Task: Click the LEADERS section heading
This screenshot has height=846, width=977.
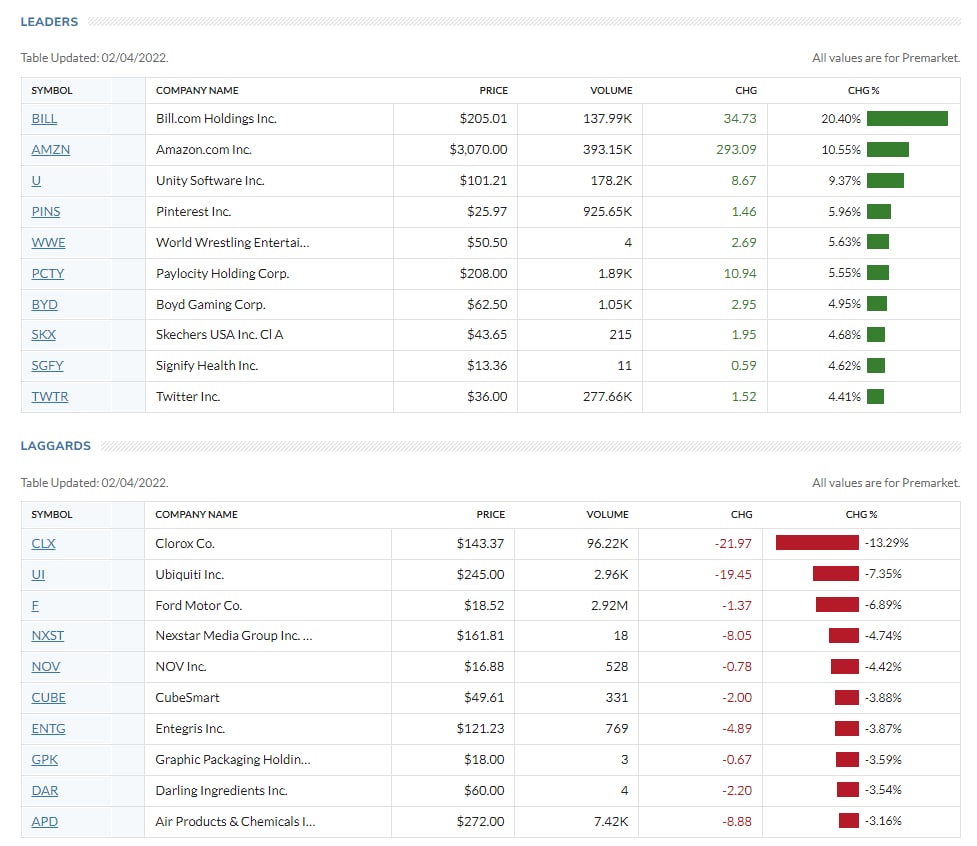Action: 49,22
